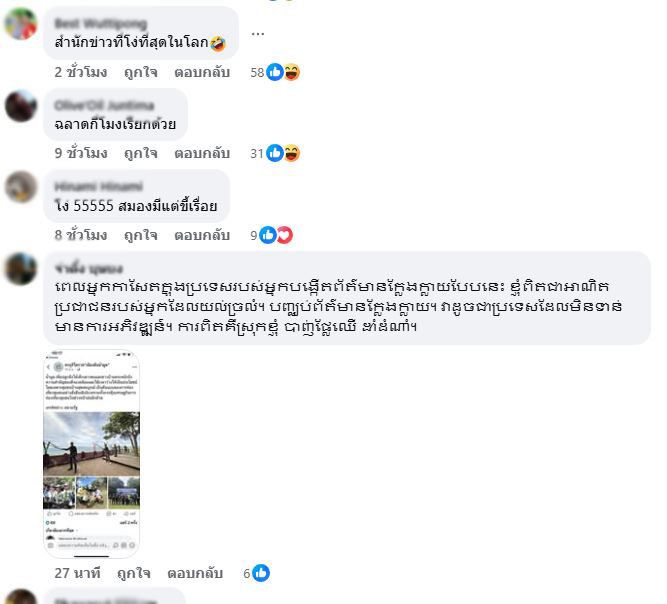Open profile avatar of the Khmer commenter
The image size is (667, 604).
tap(20, 268)
